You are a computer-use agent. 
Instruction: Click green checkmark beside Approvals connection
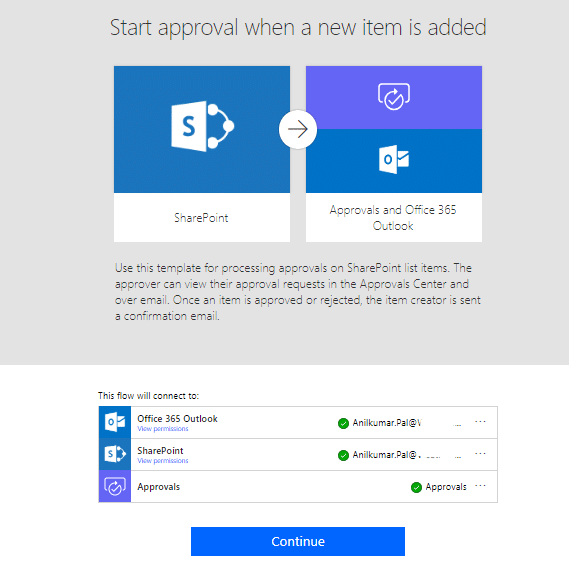coord(416,487)
